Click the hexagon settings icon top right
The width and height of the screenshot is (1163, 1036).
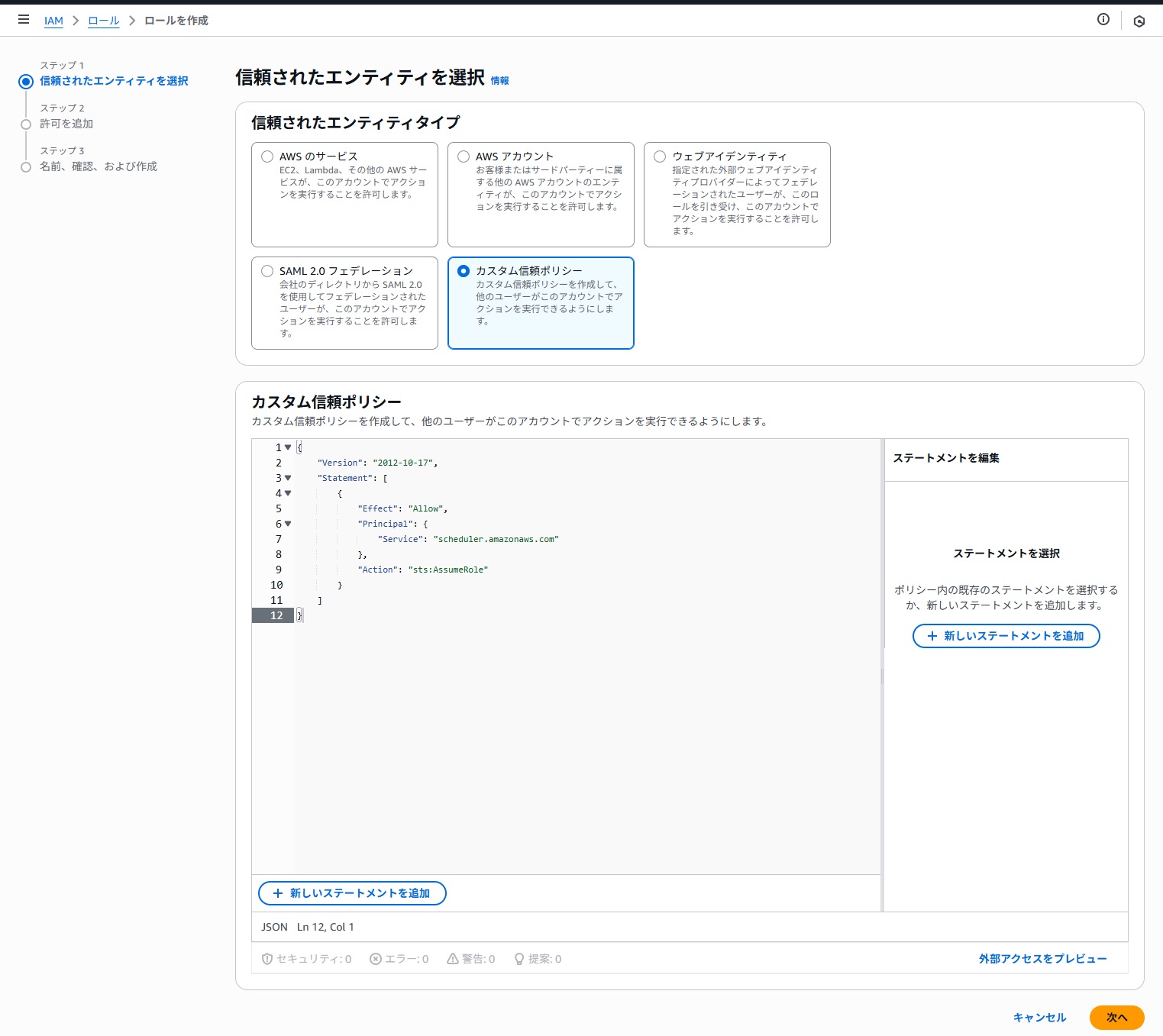click(1139, 21)
